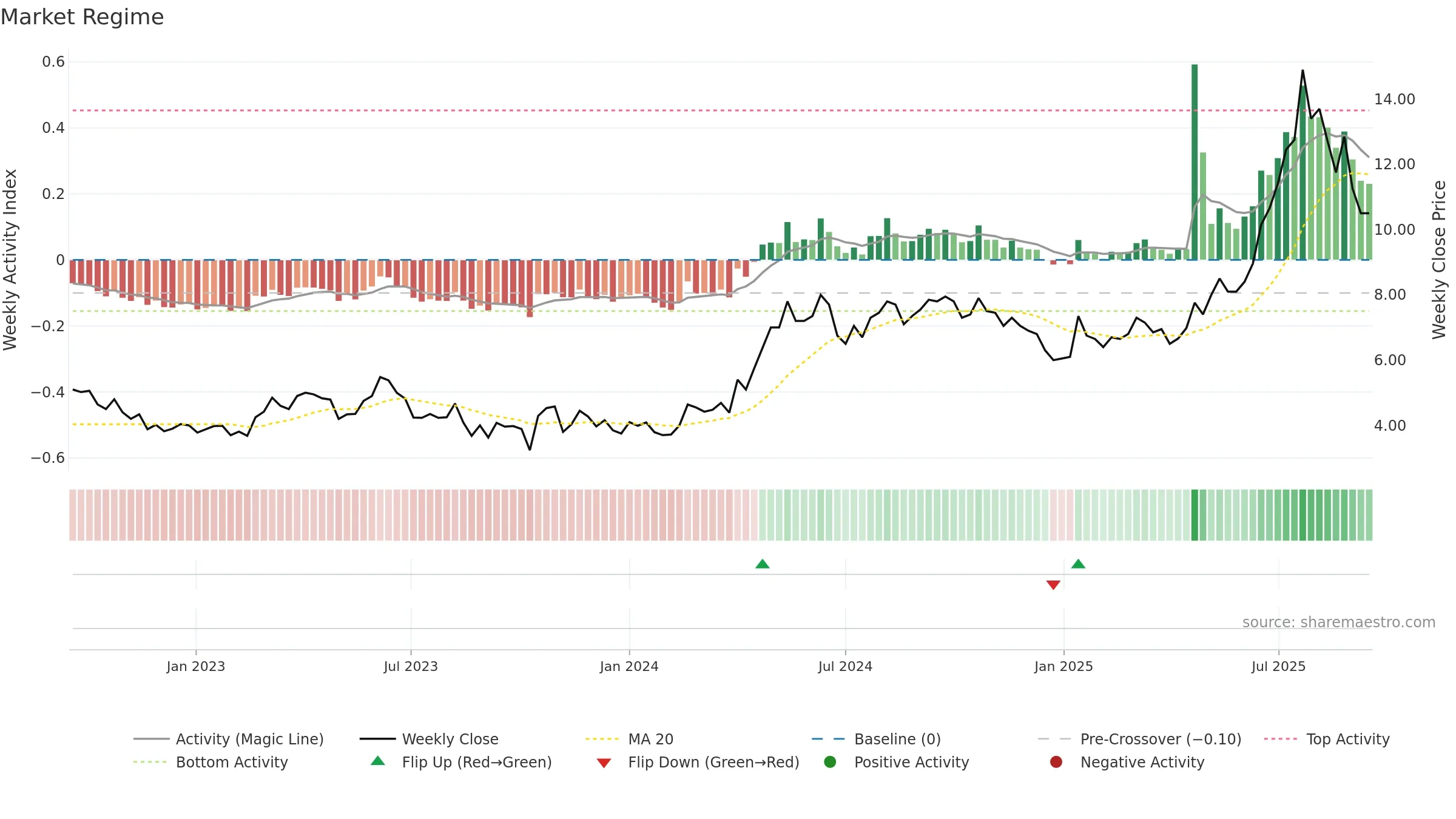Select the green flip-up marker near Jan 2025
The height and width of the screenshot is (819, 1456).
click(1078, 564)
